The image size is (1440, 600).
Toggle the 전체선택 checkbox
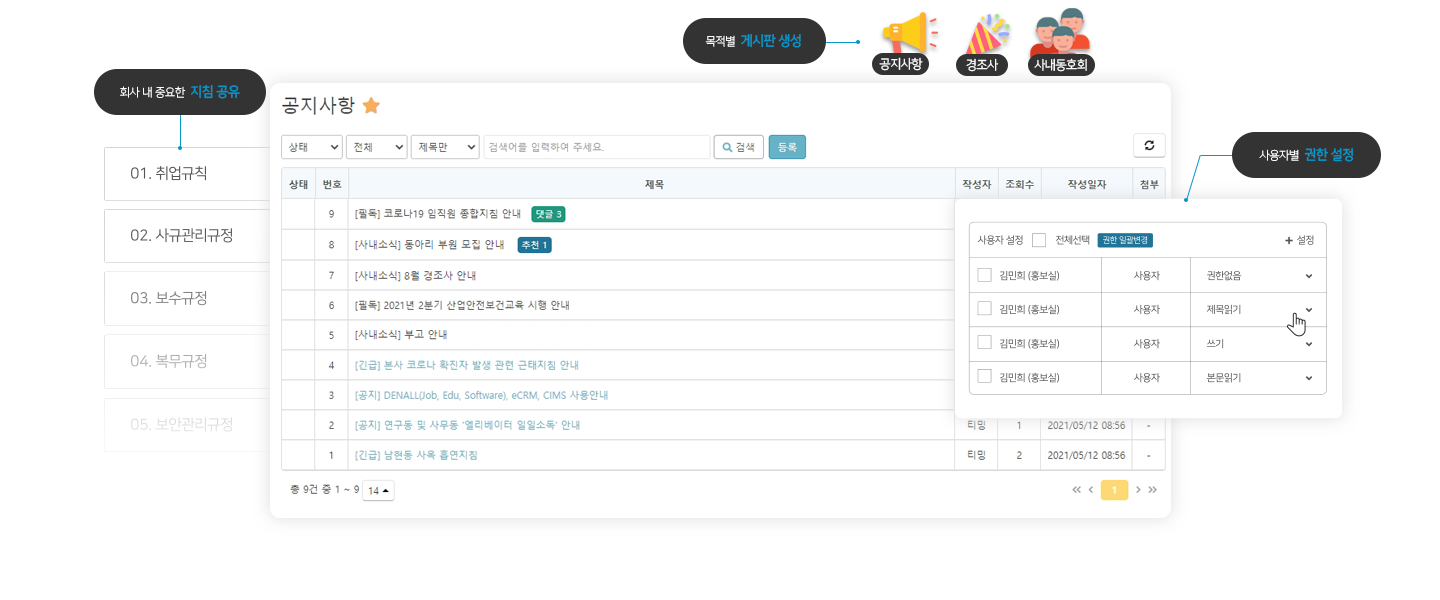point(1039,240)
